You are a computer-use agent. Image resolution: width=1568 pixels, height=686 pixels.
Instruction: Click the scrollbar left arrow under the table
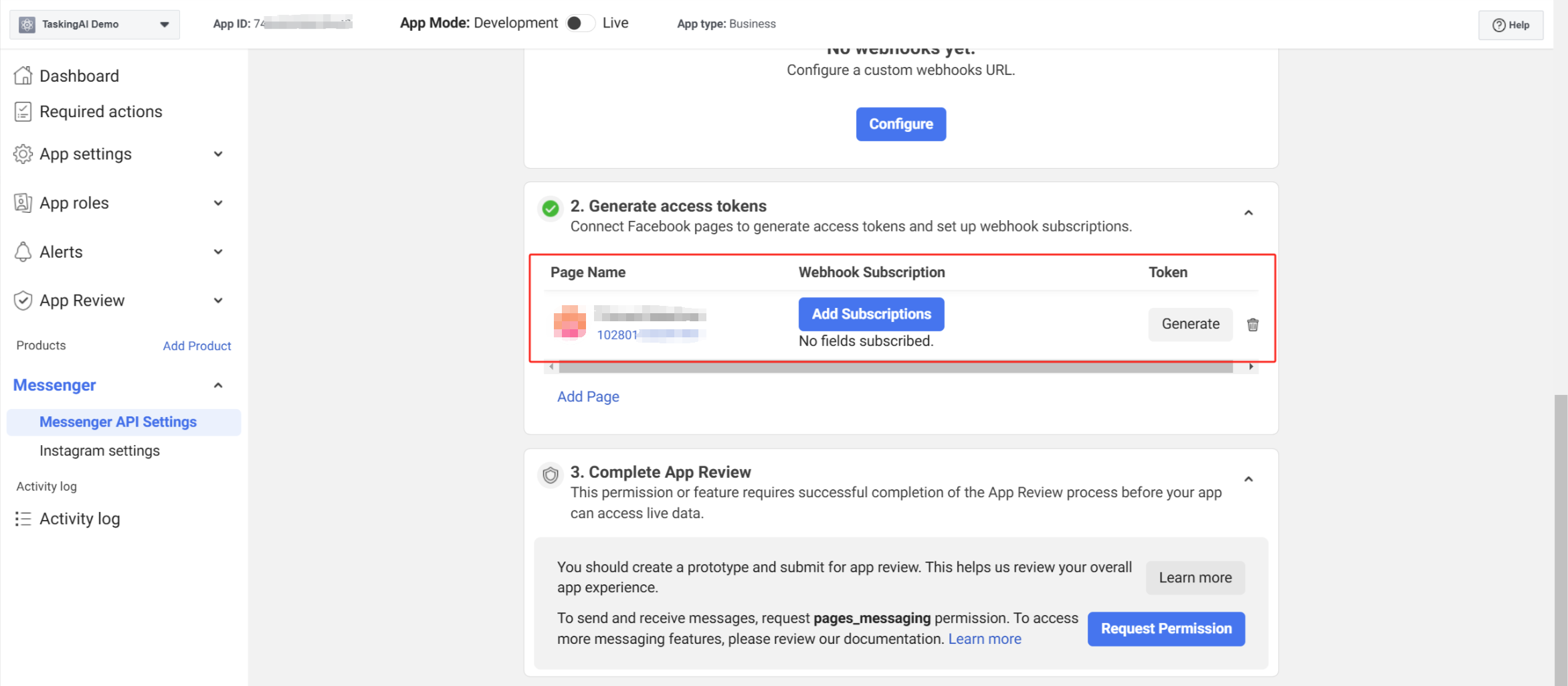coord(551,367)
